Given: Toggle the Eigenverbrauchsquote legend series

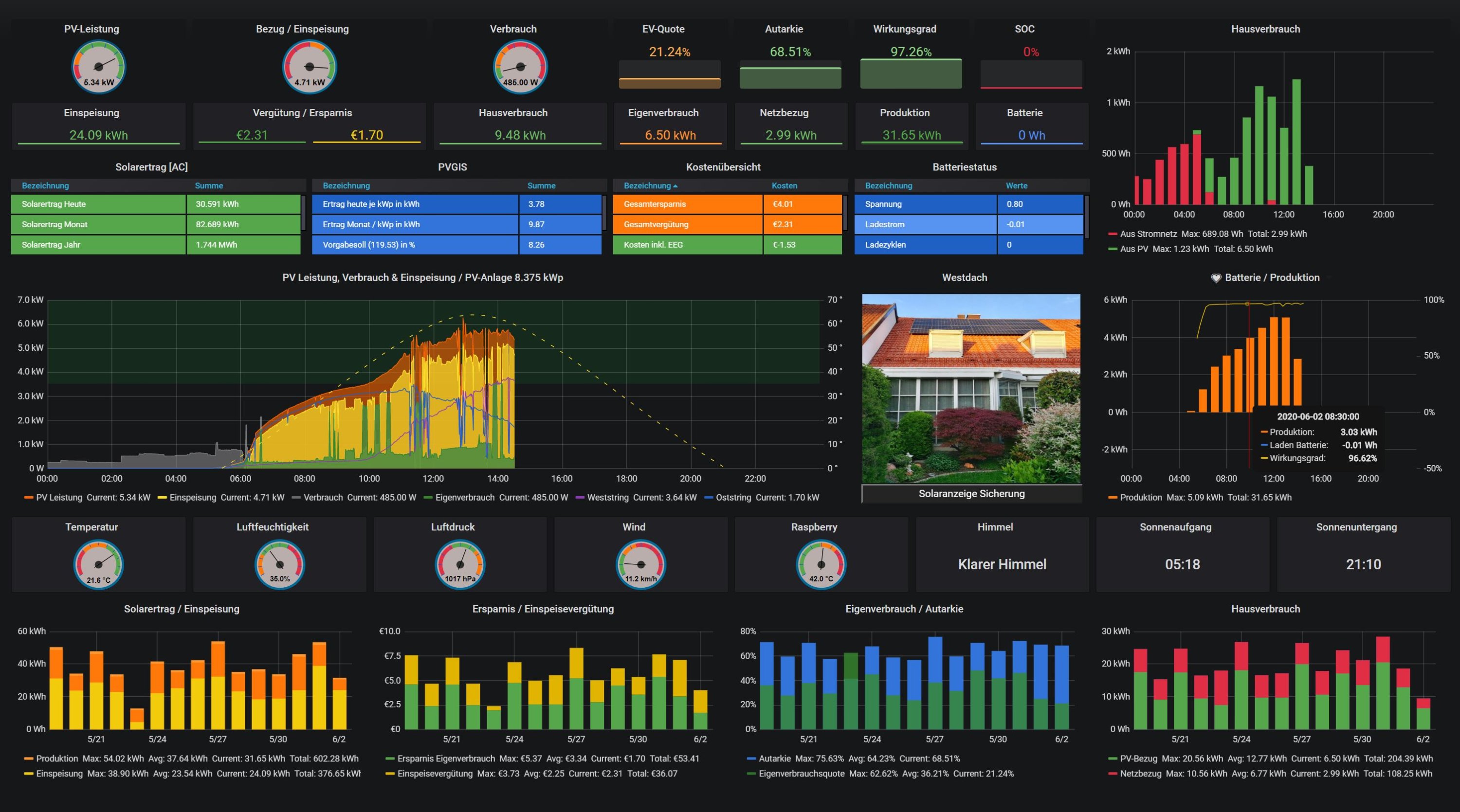Looking at the screenshot, I should 801,774.
